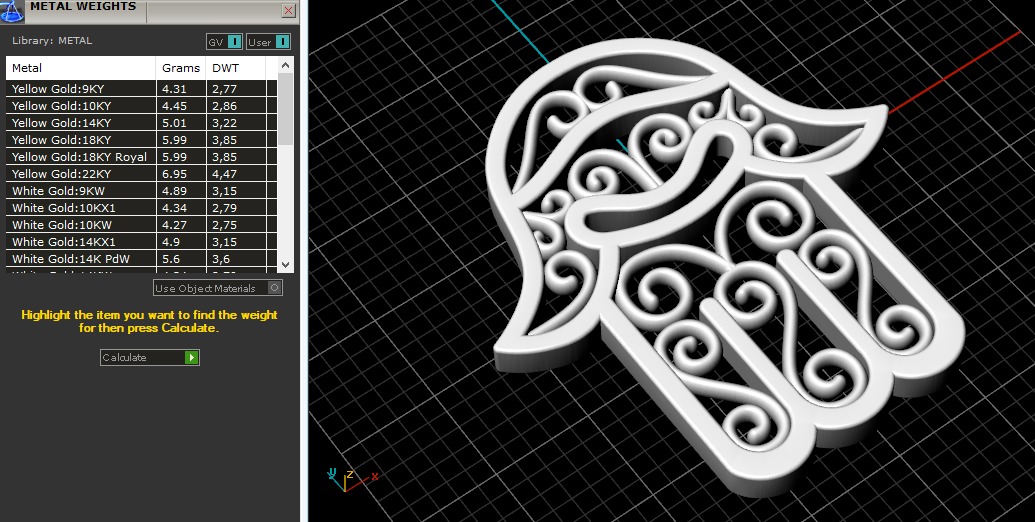Click the 3,6 DWT cell

tap(236, 259)
